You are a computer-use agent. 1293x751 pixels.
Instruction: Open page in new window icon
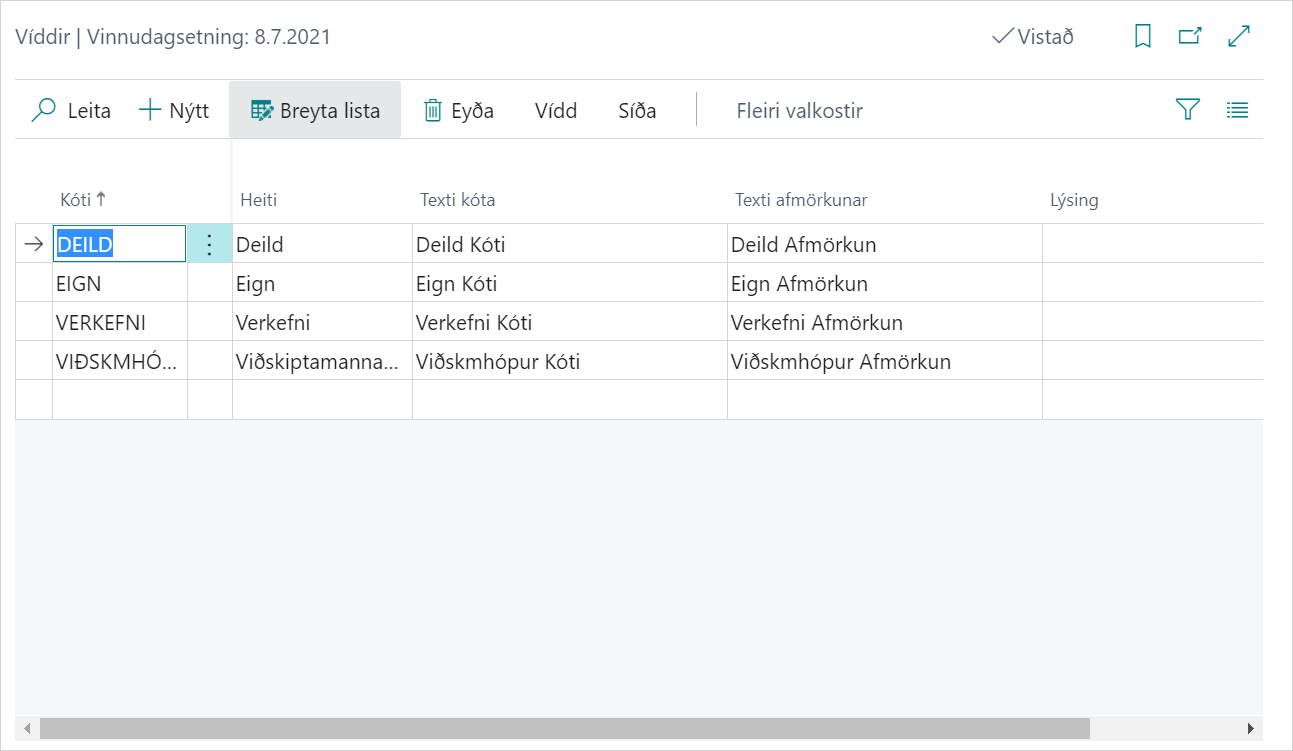pyautogui.click(x=1190, y=37)
